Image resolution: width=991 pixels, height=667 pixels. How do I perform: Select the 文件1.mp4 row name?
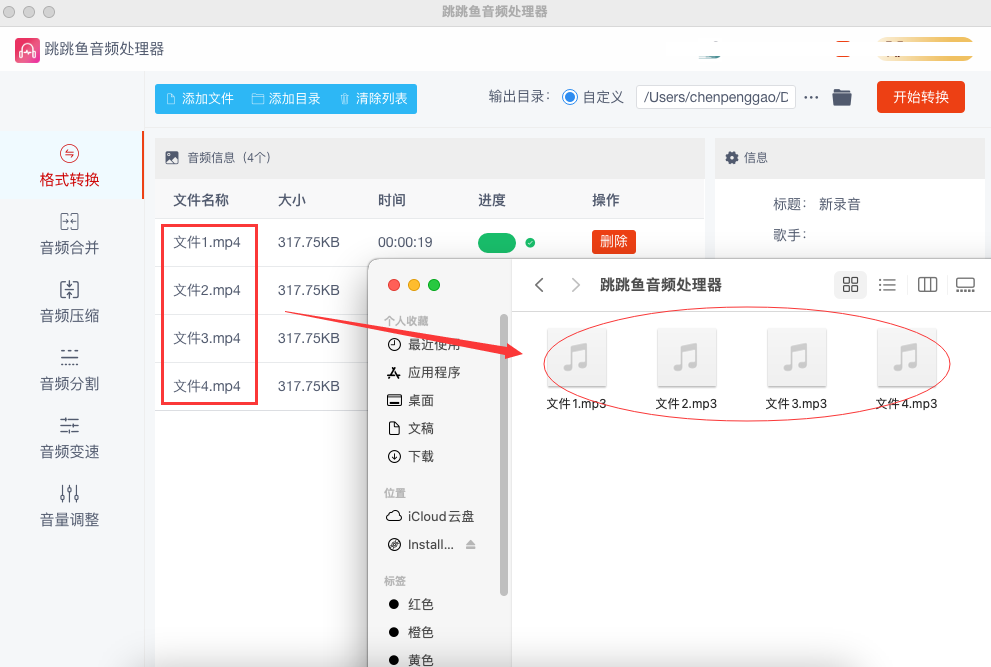[x=207, y=242]
